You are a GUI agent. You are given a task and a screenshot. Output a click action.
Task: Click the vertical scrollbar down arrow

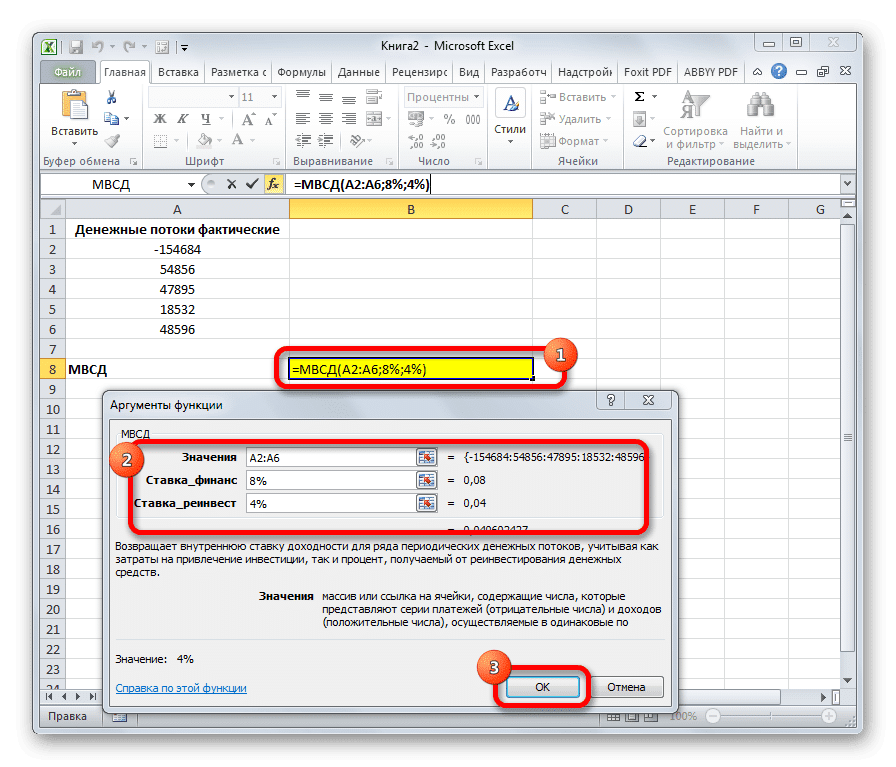click(847, 680)
